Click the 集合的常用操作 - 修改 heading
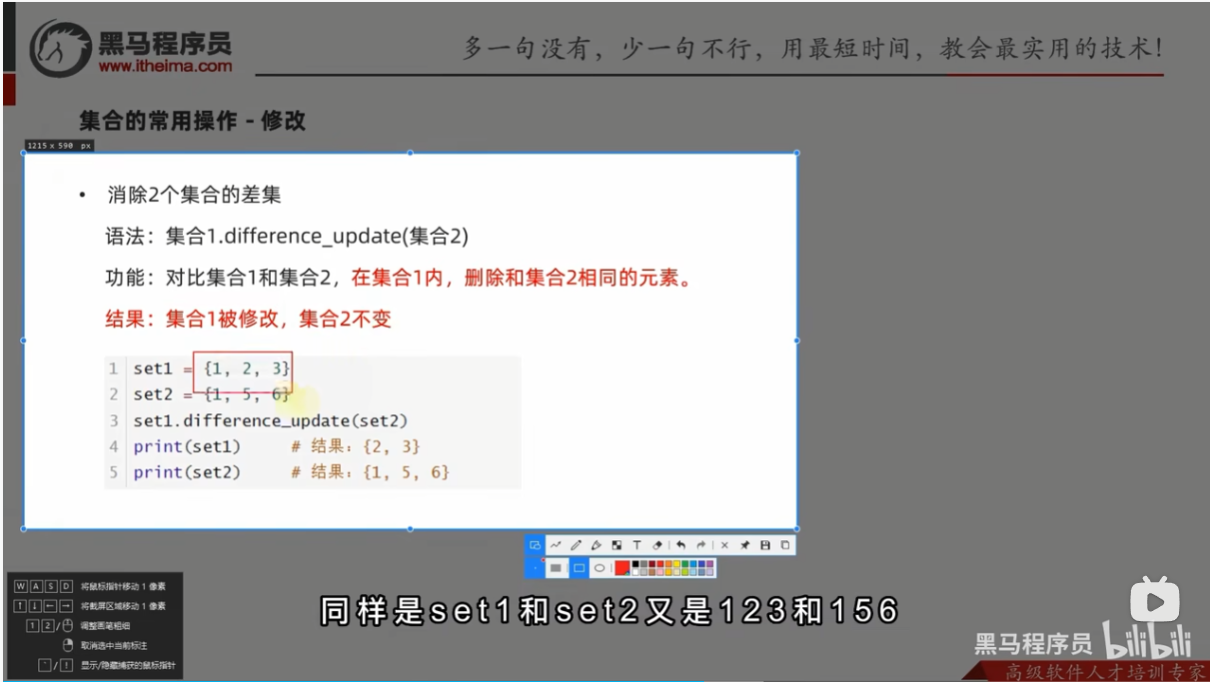Viewport: 1210px width, 682px height. [x=192, y=121]
